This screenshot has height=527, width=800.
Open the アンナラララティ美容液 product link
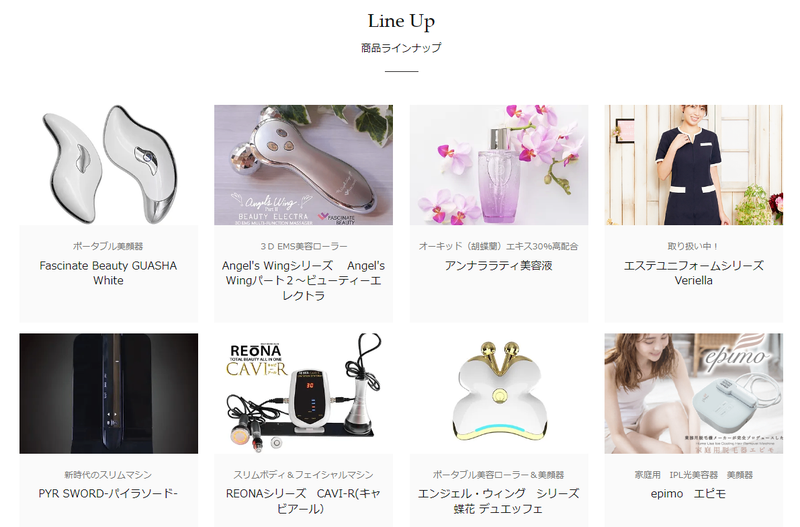[498, 266]
